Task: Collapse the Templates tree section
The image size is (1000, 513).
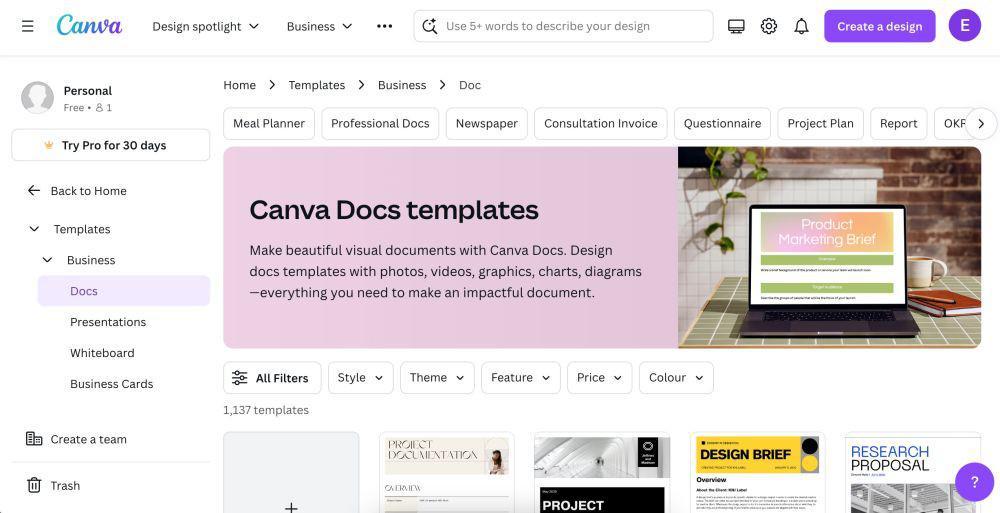Action: click(34, 228)
